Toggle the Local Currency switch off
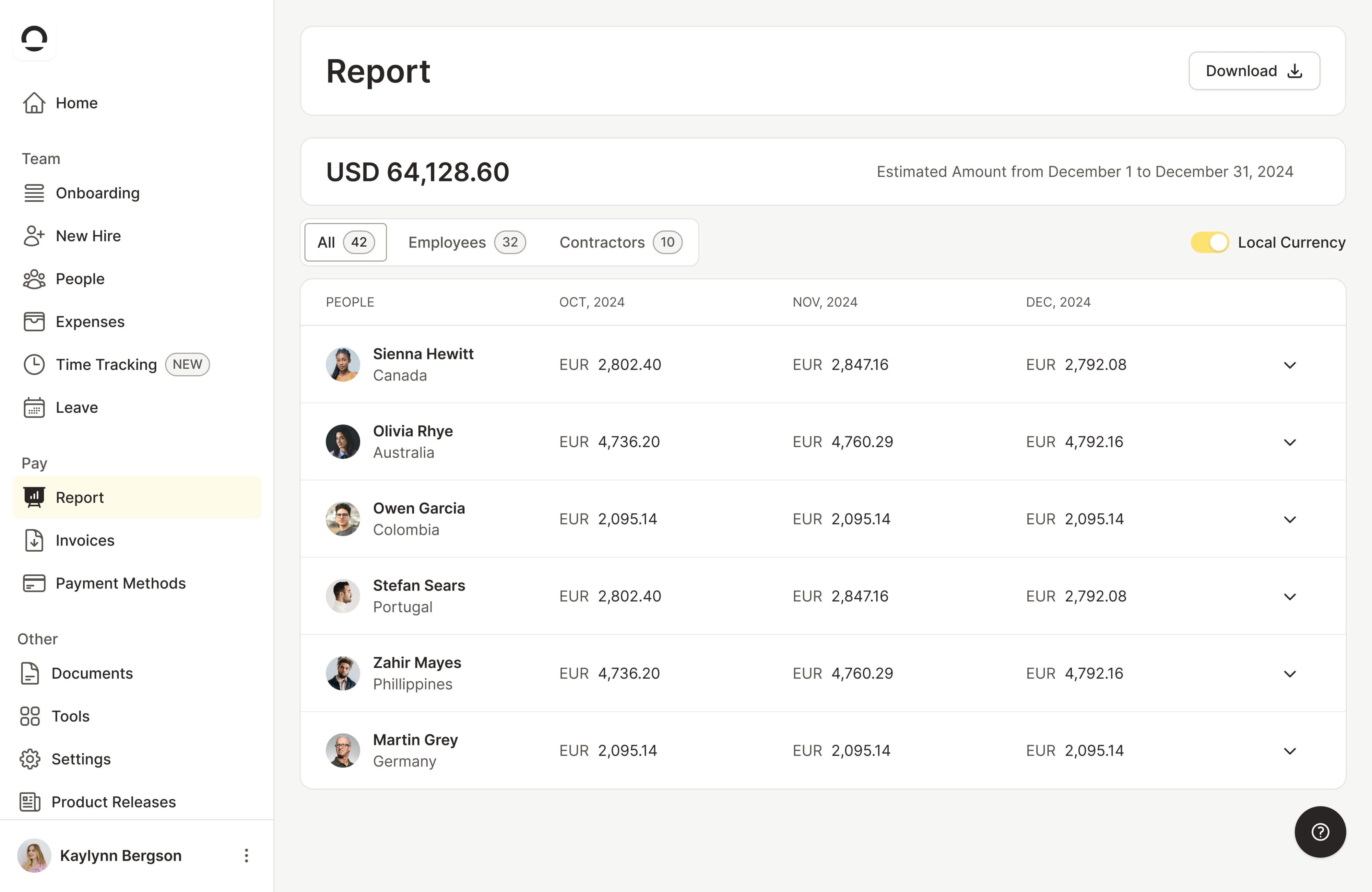This screenshot has height=892, width=1372. coord(1210,242)
